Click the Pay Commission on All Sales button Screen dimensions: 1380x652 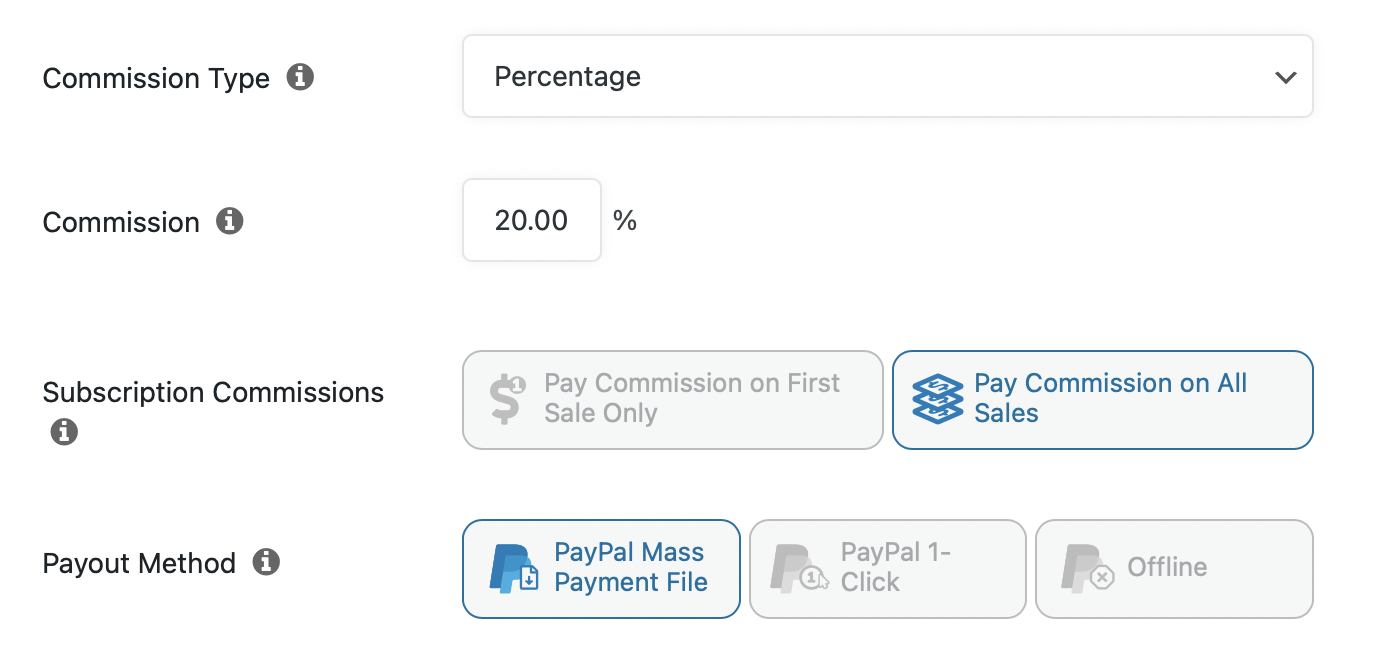pyautogui.click(x=1102, y=399)
